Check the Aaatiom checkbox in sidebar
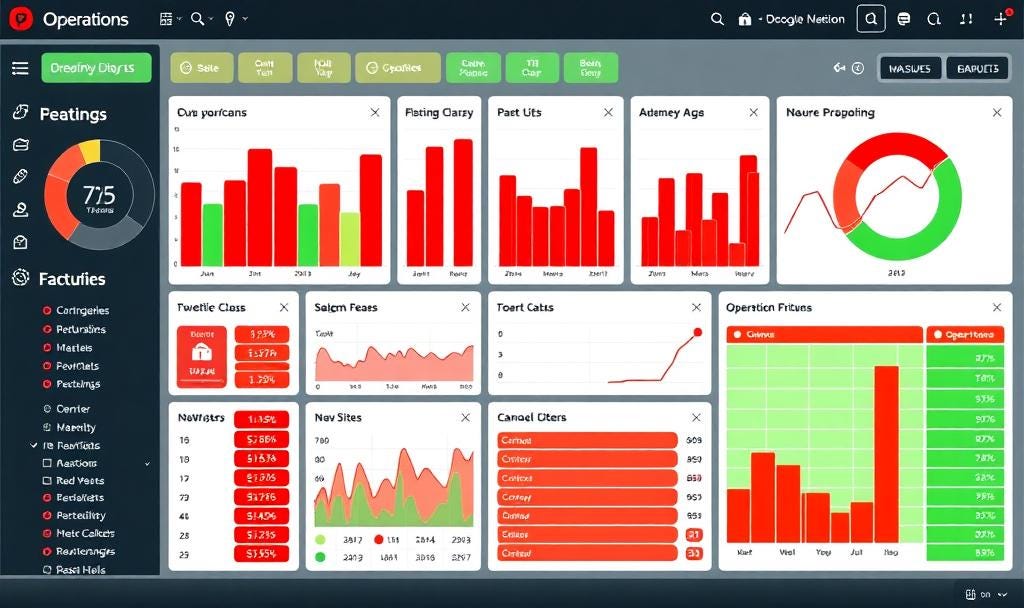Viewport: 1024px width, 608px height. (47, 463)
